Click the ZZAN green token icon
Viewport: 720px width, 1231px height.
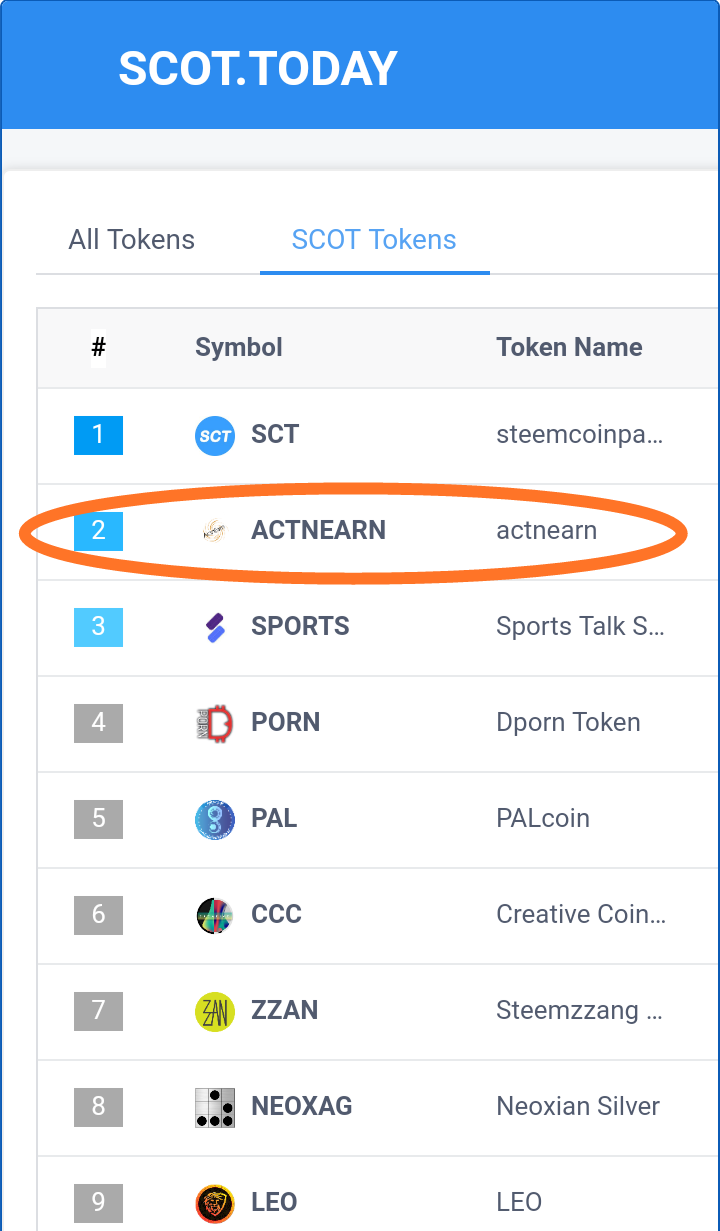pos(214,1010)
